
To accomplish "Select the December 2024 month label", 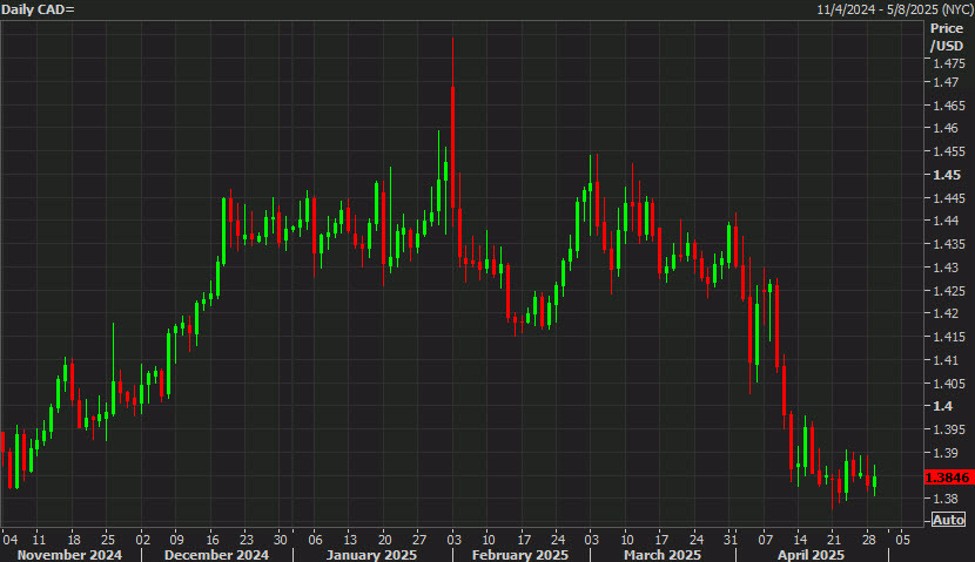I will click(216, 555).
